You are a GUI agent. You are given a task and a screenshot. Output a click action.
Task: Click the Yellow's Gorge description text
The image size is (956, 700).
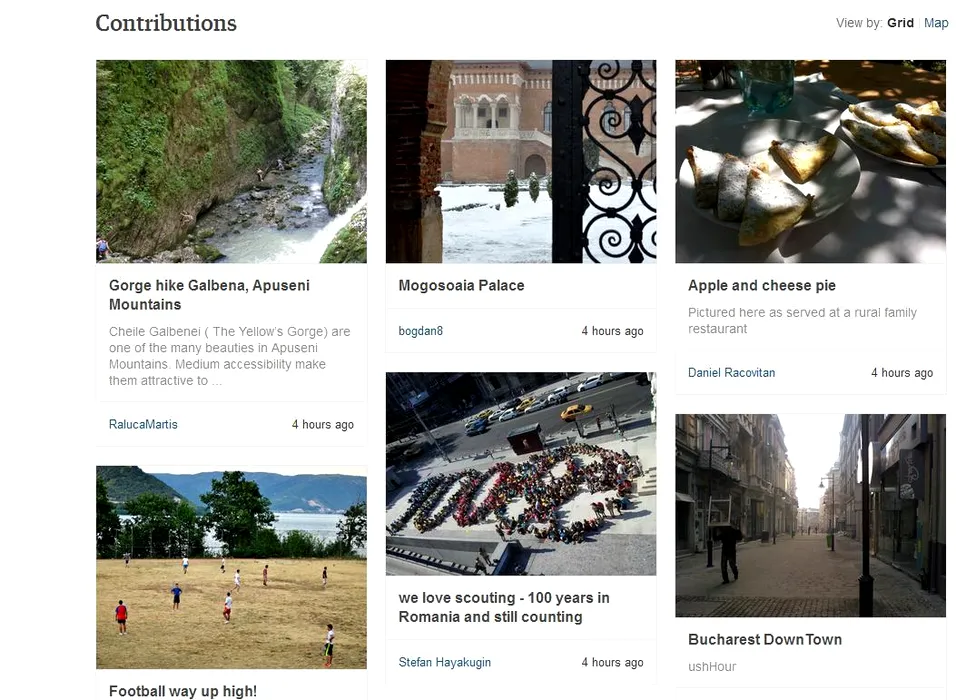click(229, 356)
